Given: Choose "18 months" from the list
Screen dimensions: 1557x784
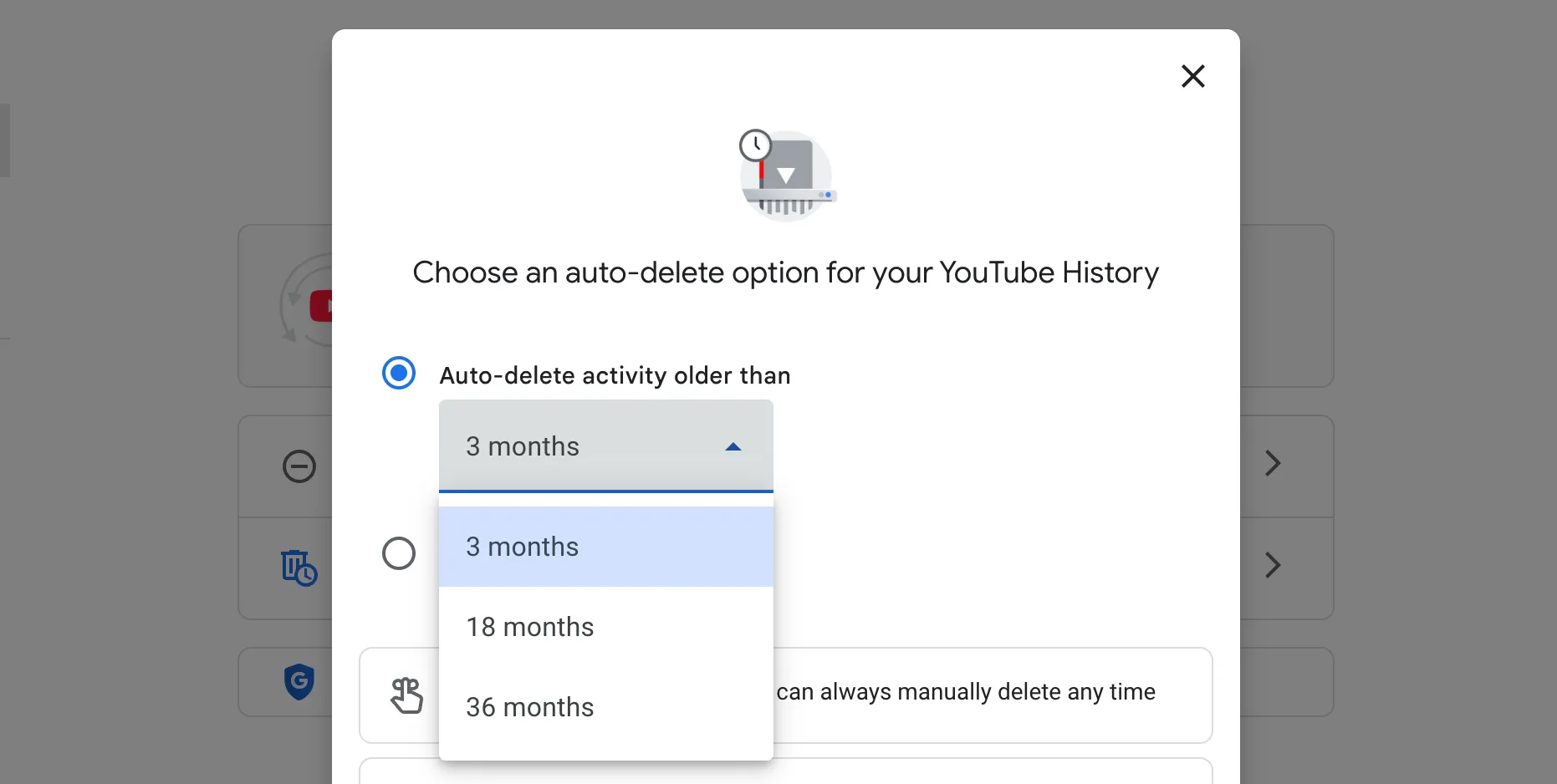Looking at the screenshot, I should coord(529,627).
